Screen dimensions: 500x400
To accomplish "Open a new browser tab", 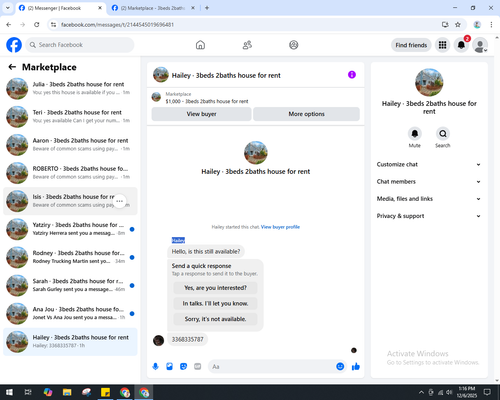I will tap(207, 8).
